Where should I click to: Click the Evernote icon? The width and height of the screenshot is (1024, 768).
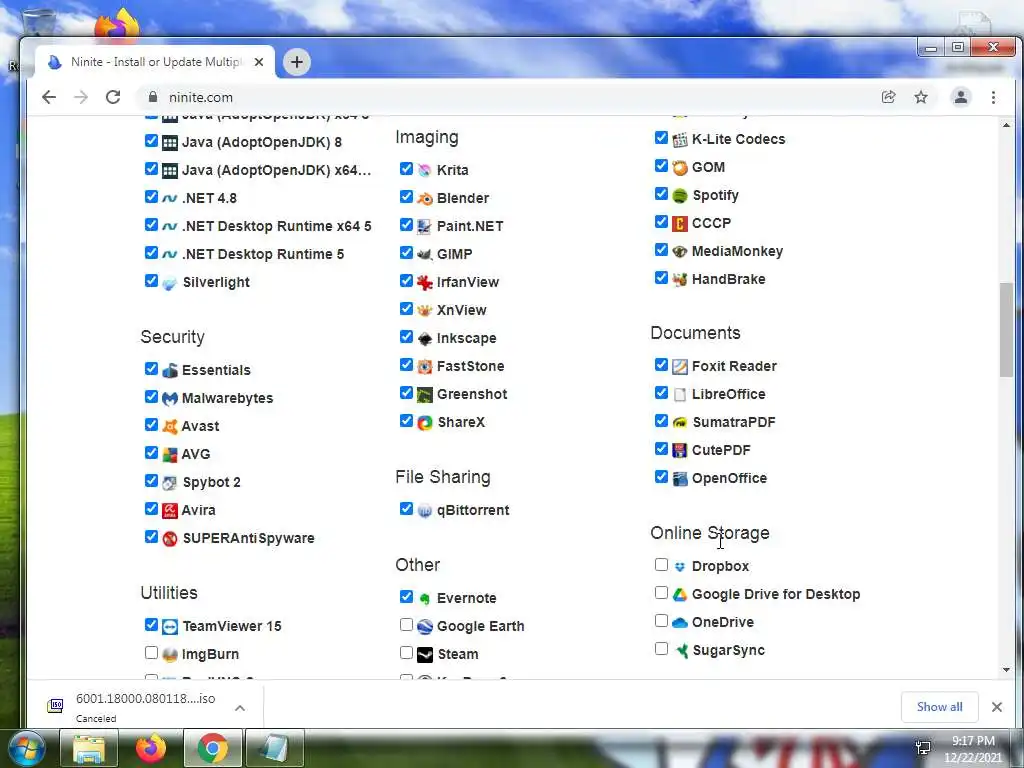[x=424, y=599]
